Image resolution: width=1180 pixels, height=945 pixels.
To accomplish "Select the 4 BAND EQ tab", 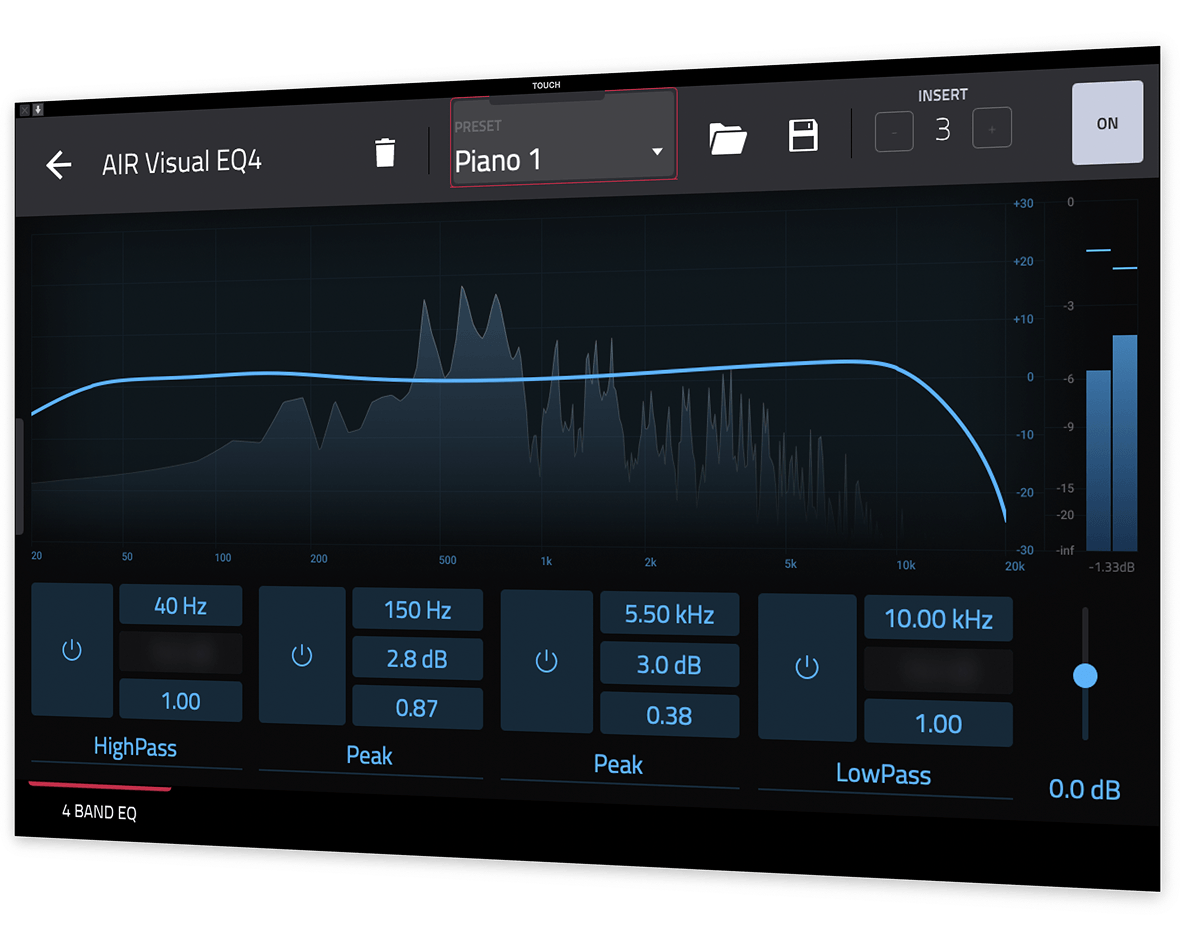I will click(99, 812).
